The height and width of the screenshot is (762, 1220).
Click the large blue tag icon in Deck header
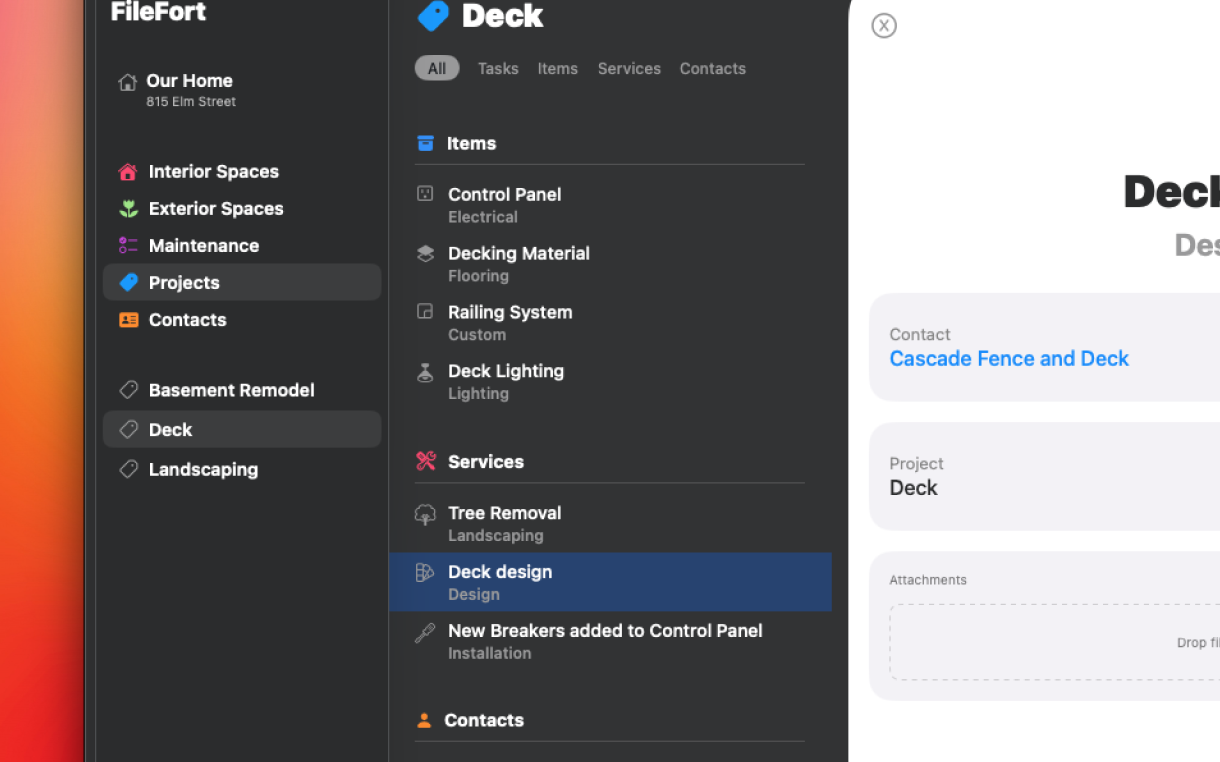(x=433, y=16)
